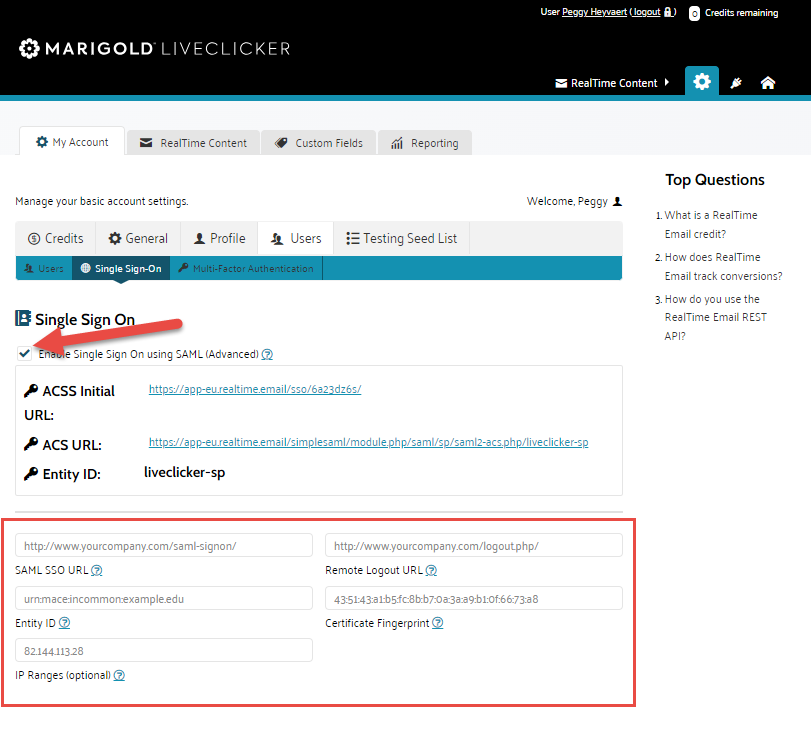Click the help icon beside Entity ID field label

point(64,623)
